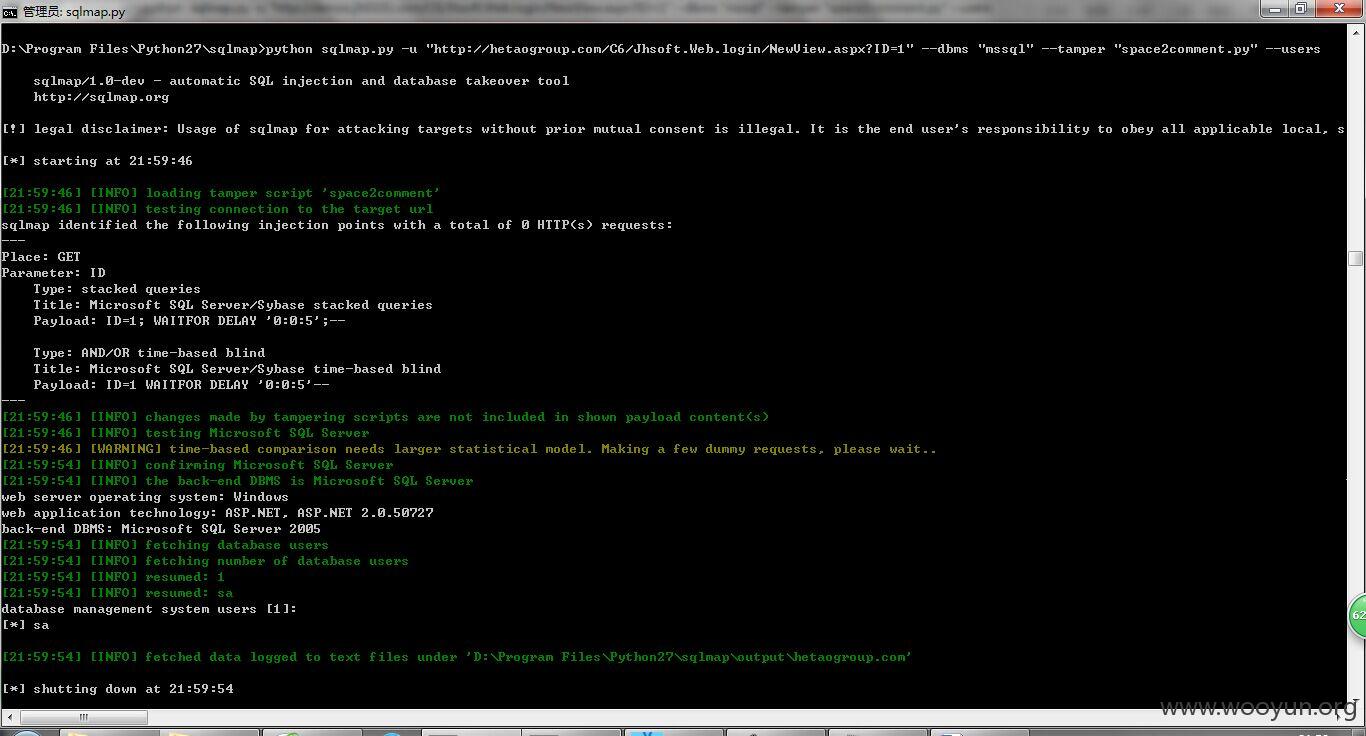Close the sqlmap.py console window
Viewport: 1366px width, 736px height.
[x=1337, y=9]
